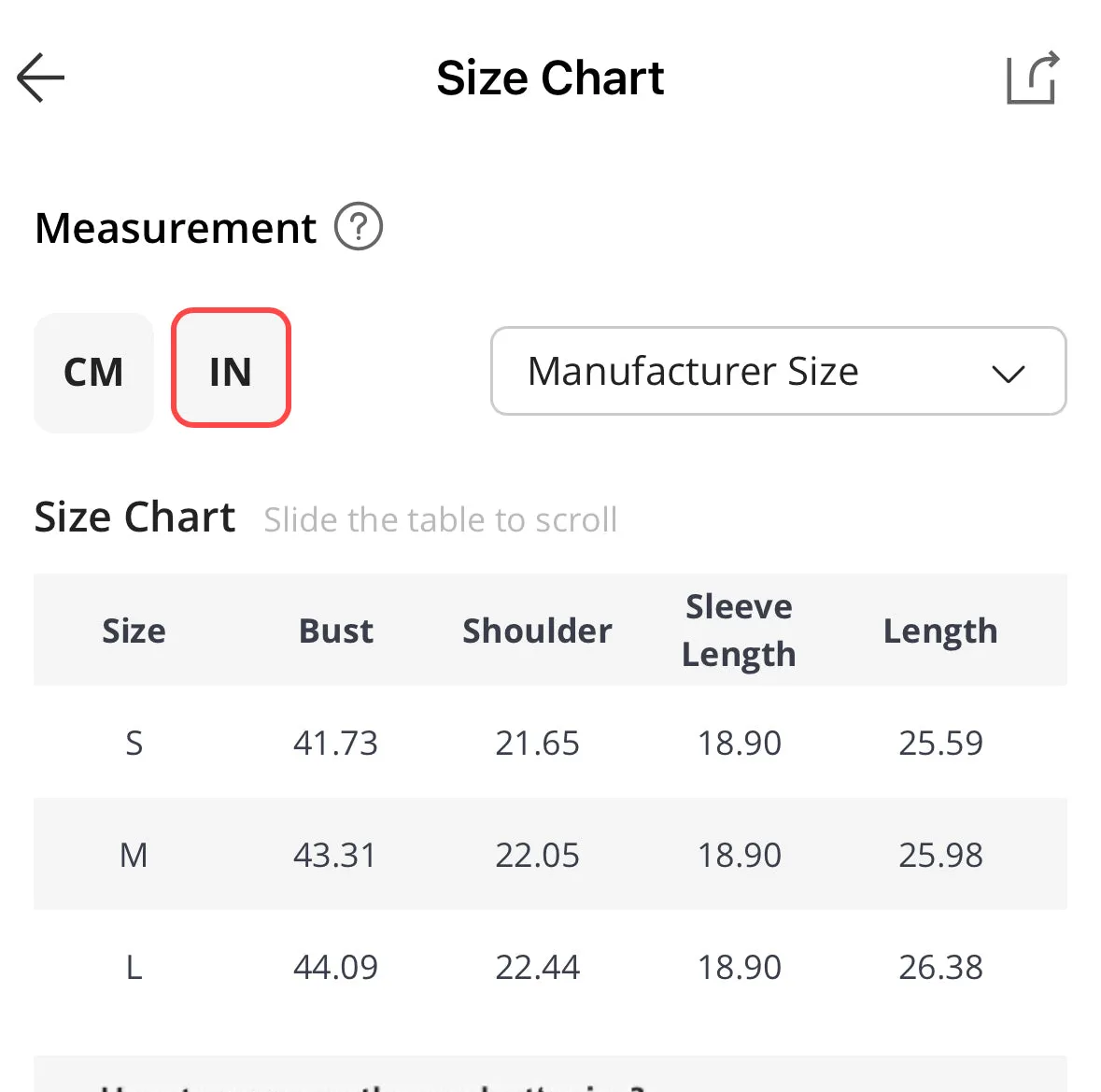Tap length value 25.59
The height and width of the screenshot is (1092, 1101).
pos(941,743)
